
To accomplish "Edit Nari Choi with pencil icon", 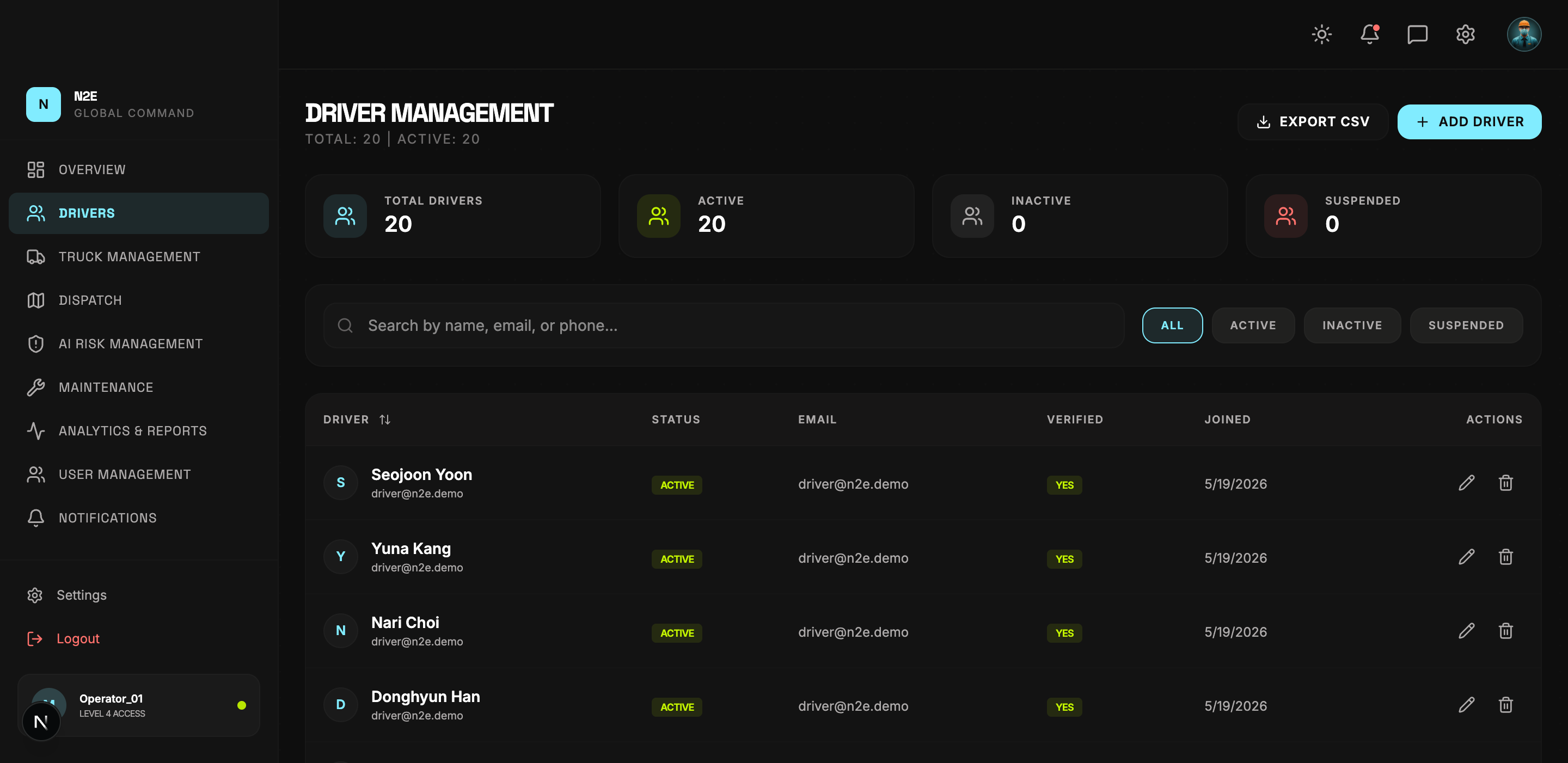I will pos(1466,631).
